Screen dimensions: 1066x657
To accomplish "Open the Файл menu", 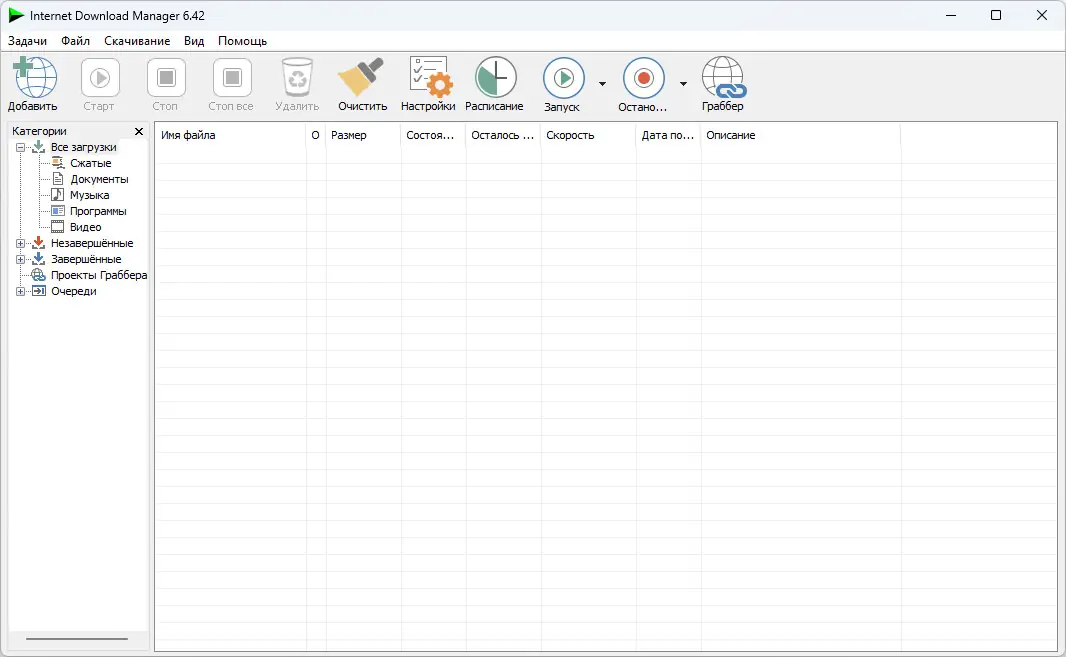I will click(75, 41).
